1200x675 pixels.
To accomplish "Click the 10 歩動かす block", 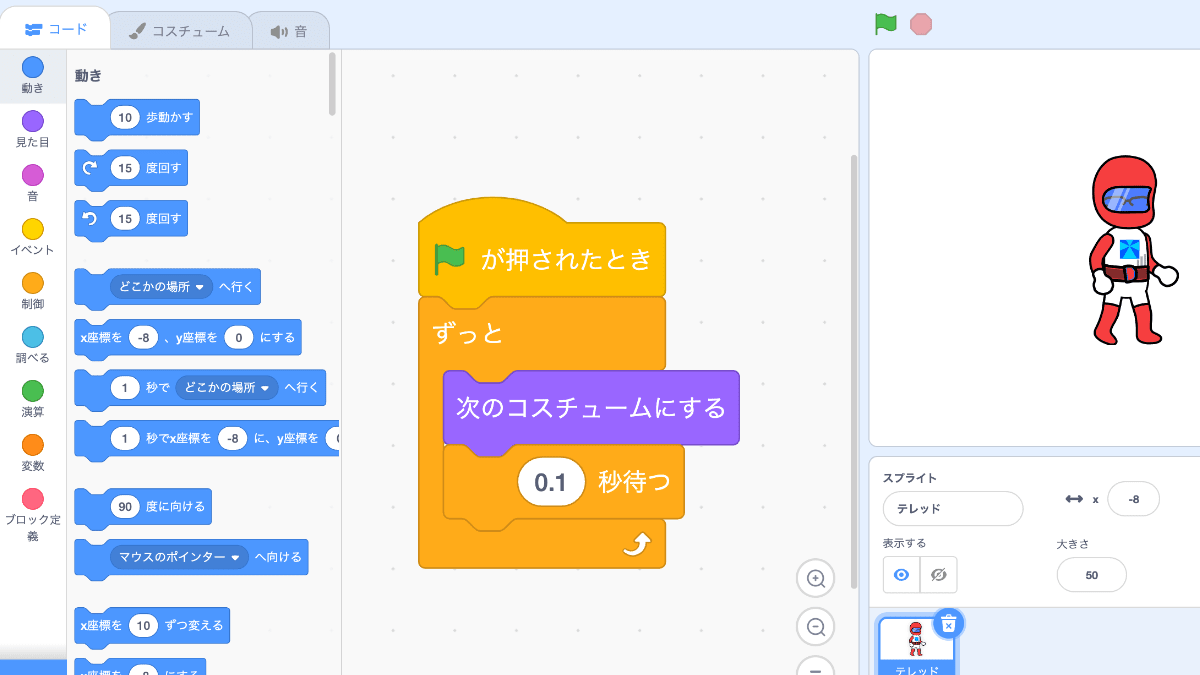I will (137, 118).
